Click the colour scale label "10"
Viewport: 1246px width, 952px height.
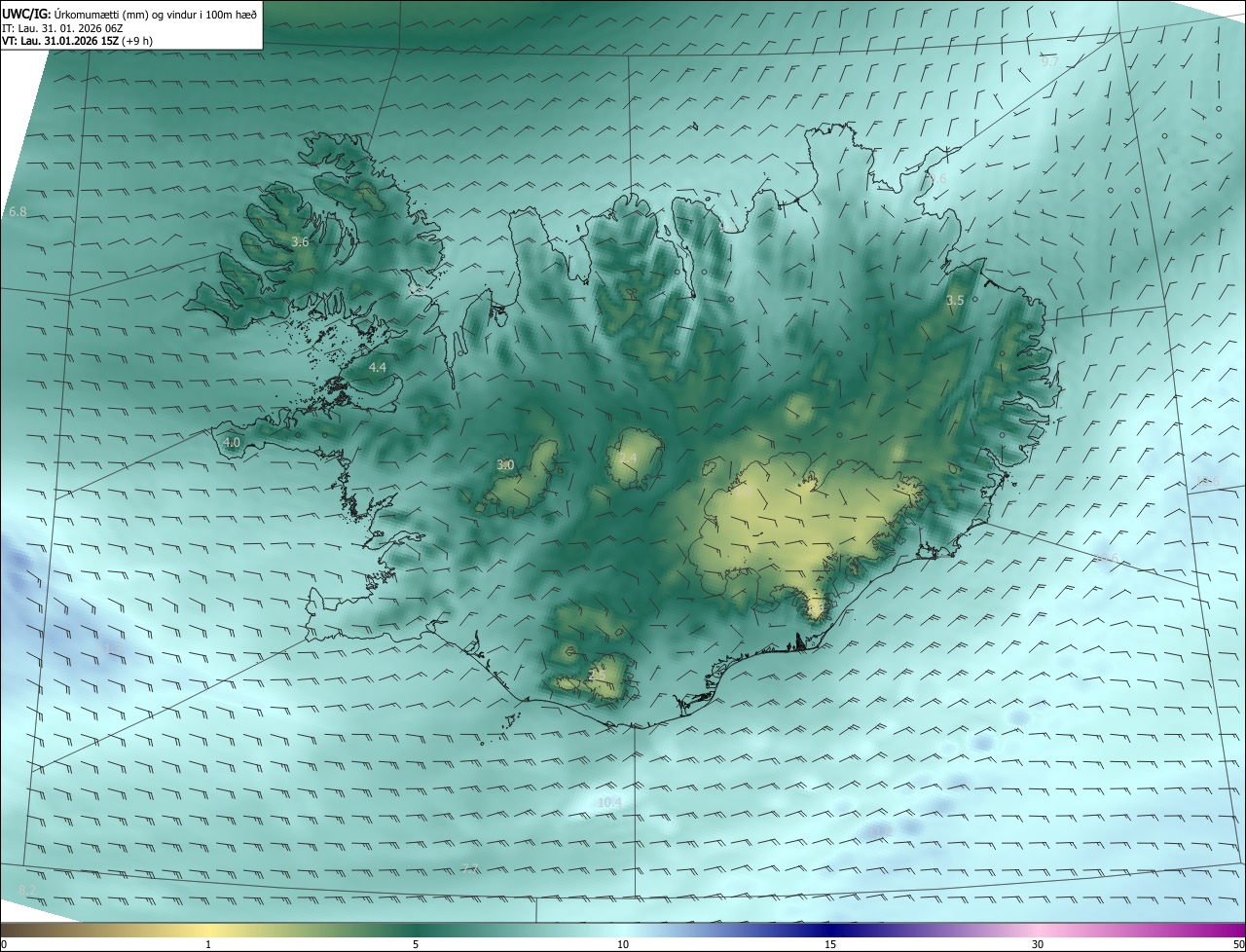tap(623, 944)
